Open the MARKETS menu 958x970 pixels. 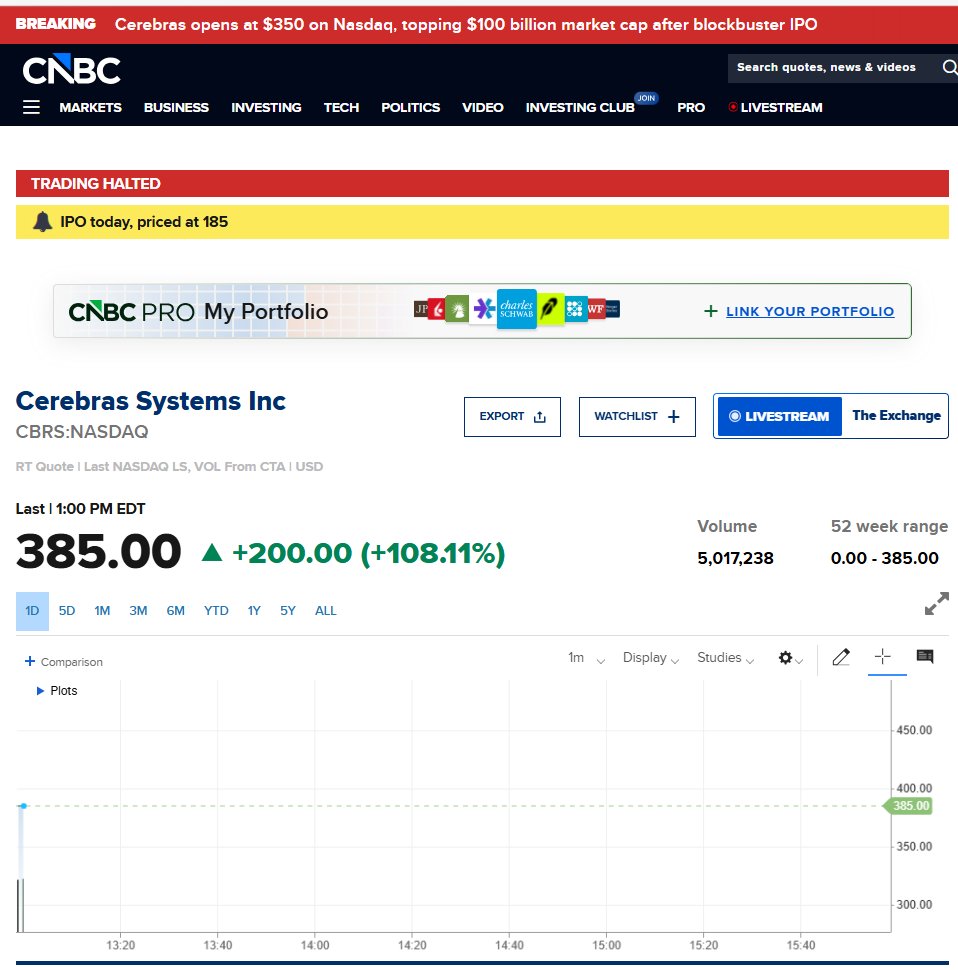tap(90, 108)
